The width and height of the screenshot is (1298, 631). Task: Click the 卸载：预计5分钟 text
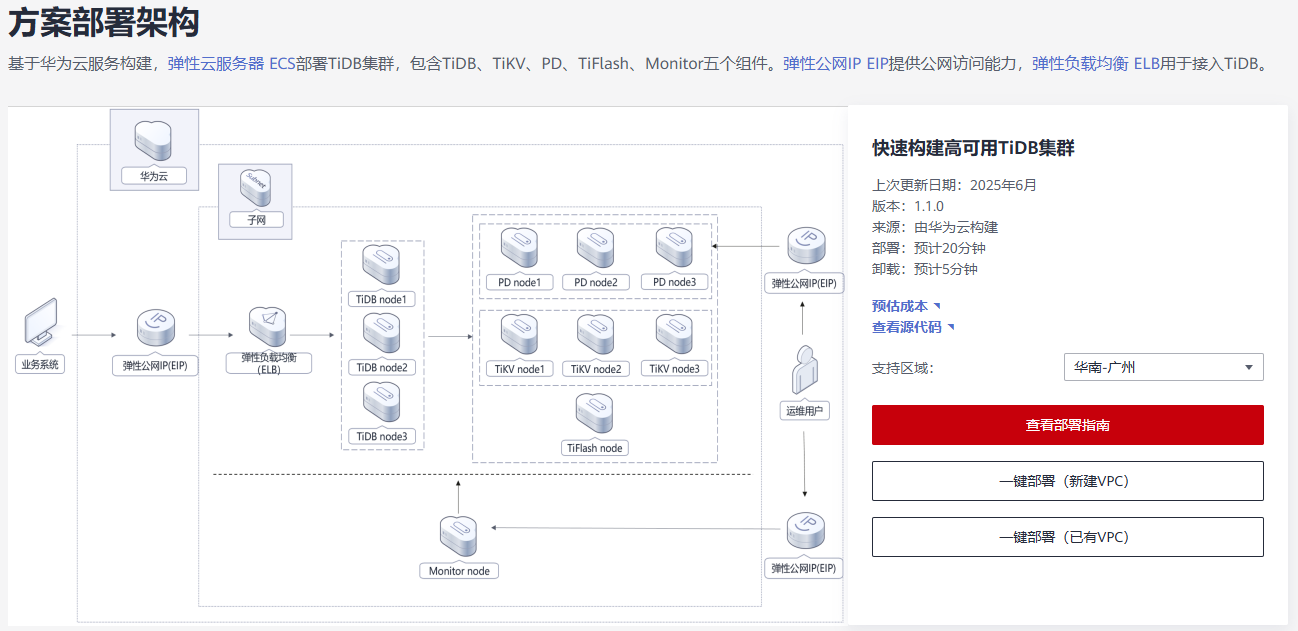[x=925, y=269]
